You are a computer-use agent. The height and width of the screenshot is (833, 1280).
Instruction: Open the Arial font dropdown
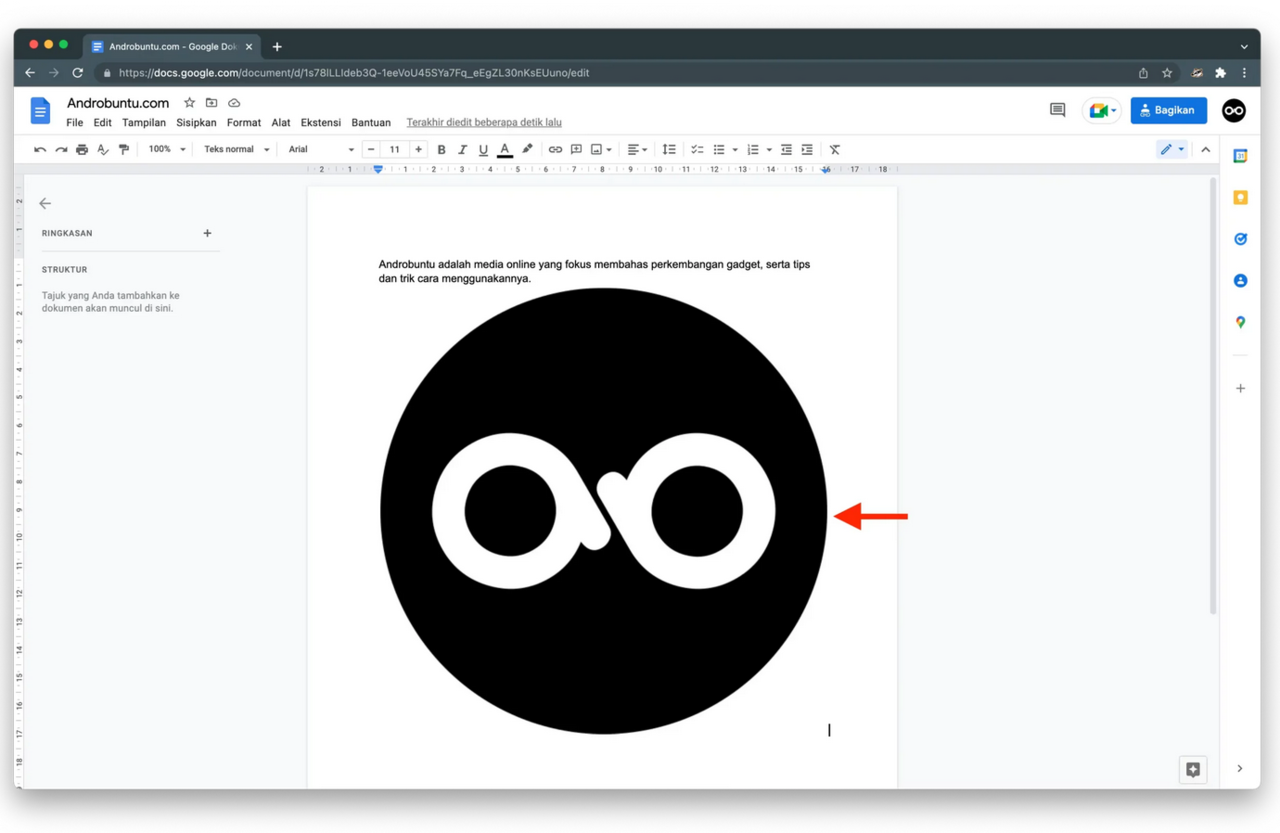pos(321,150)
